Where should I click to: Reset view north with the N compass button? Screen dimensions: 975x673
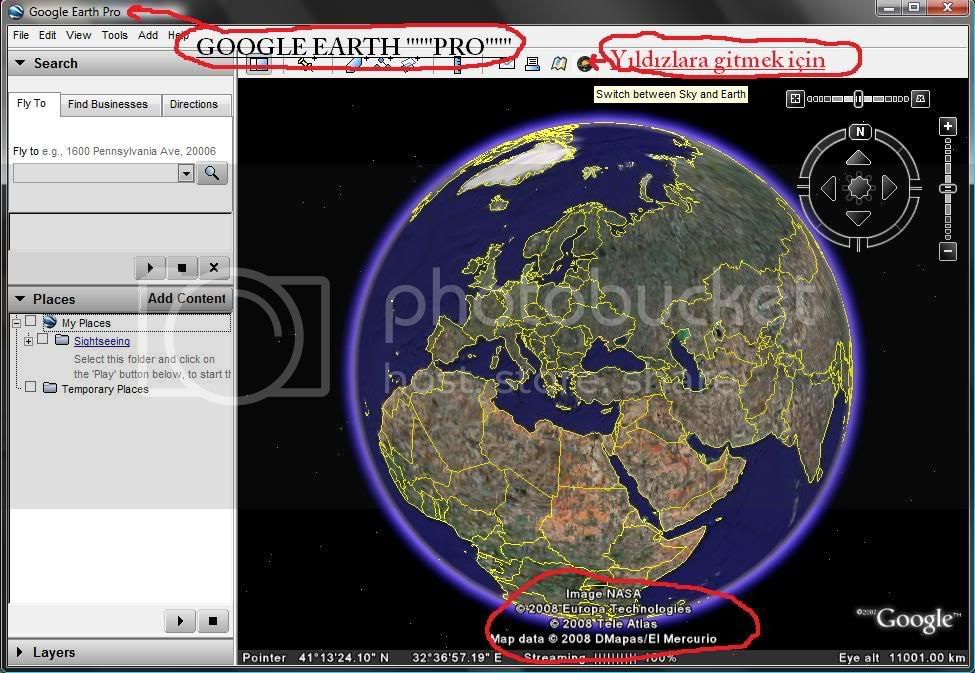860,132
